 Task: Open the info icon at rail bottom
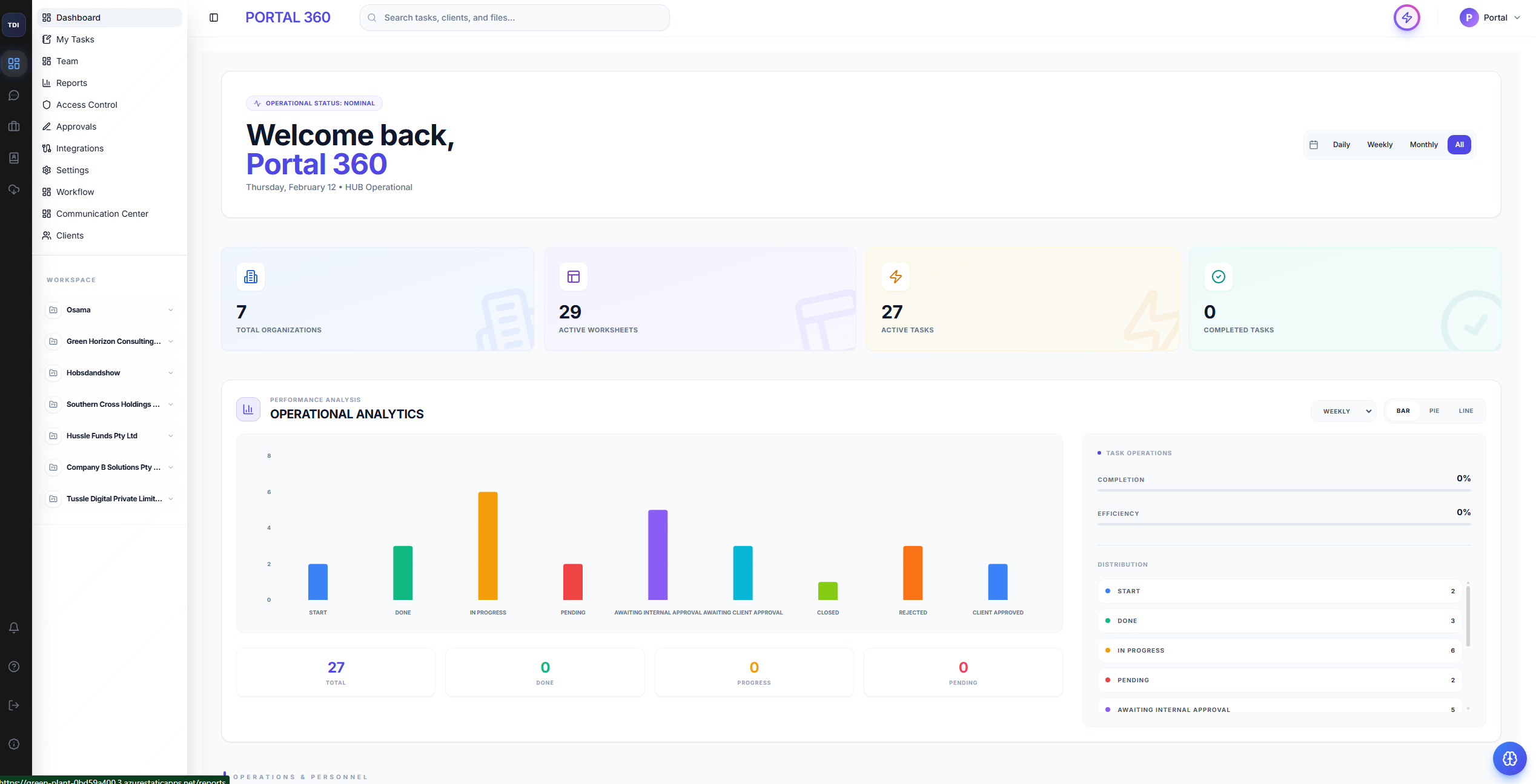point(14,744)
